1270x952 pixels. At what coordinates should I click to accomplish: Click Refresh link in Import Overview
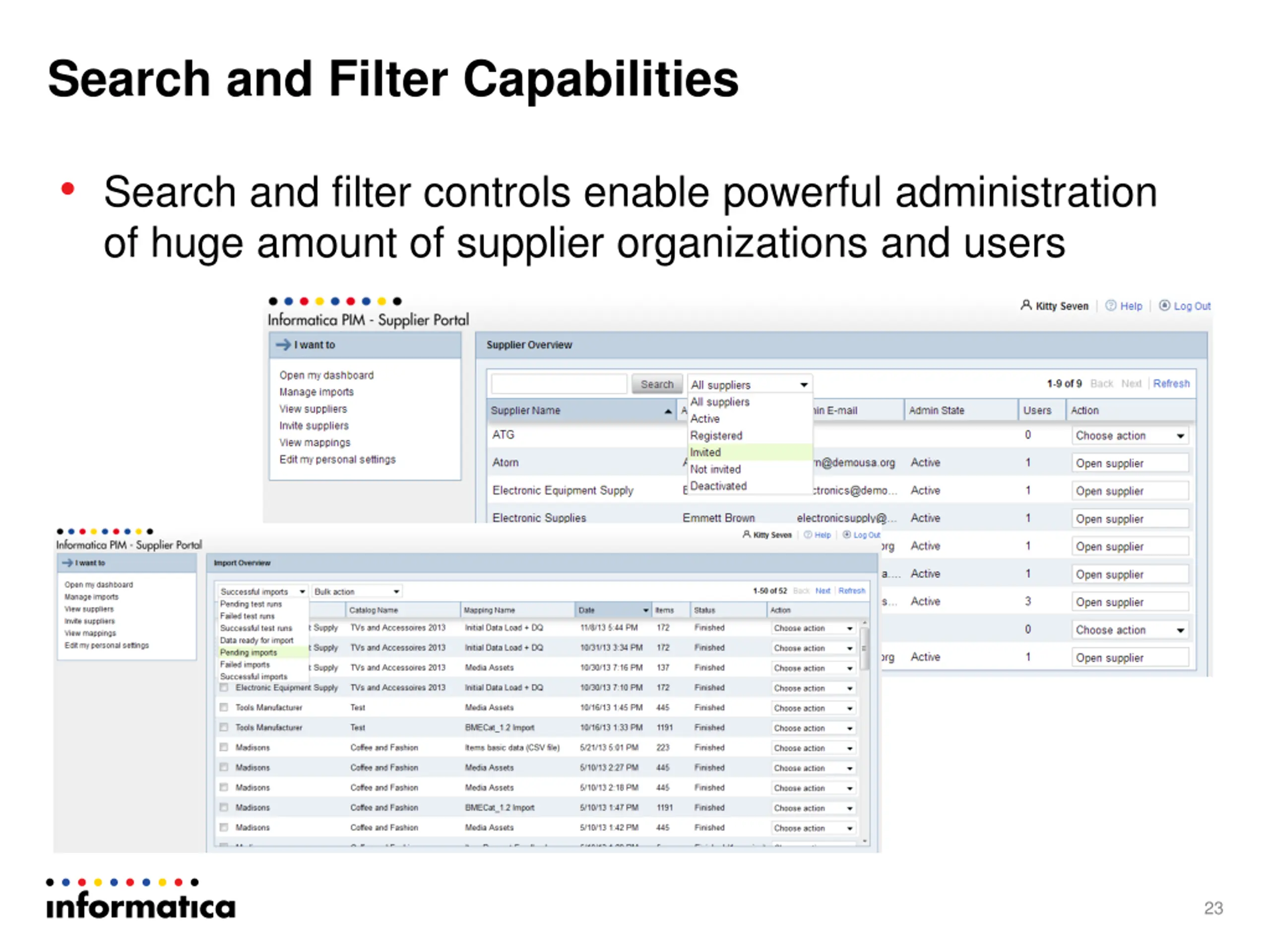(851, 591)
